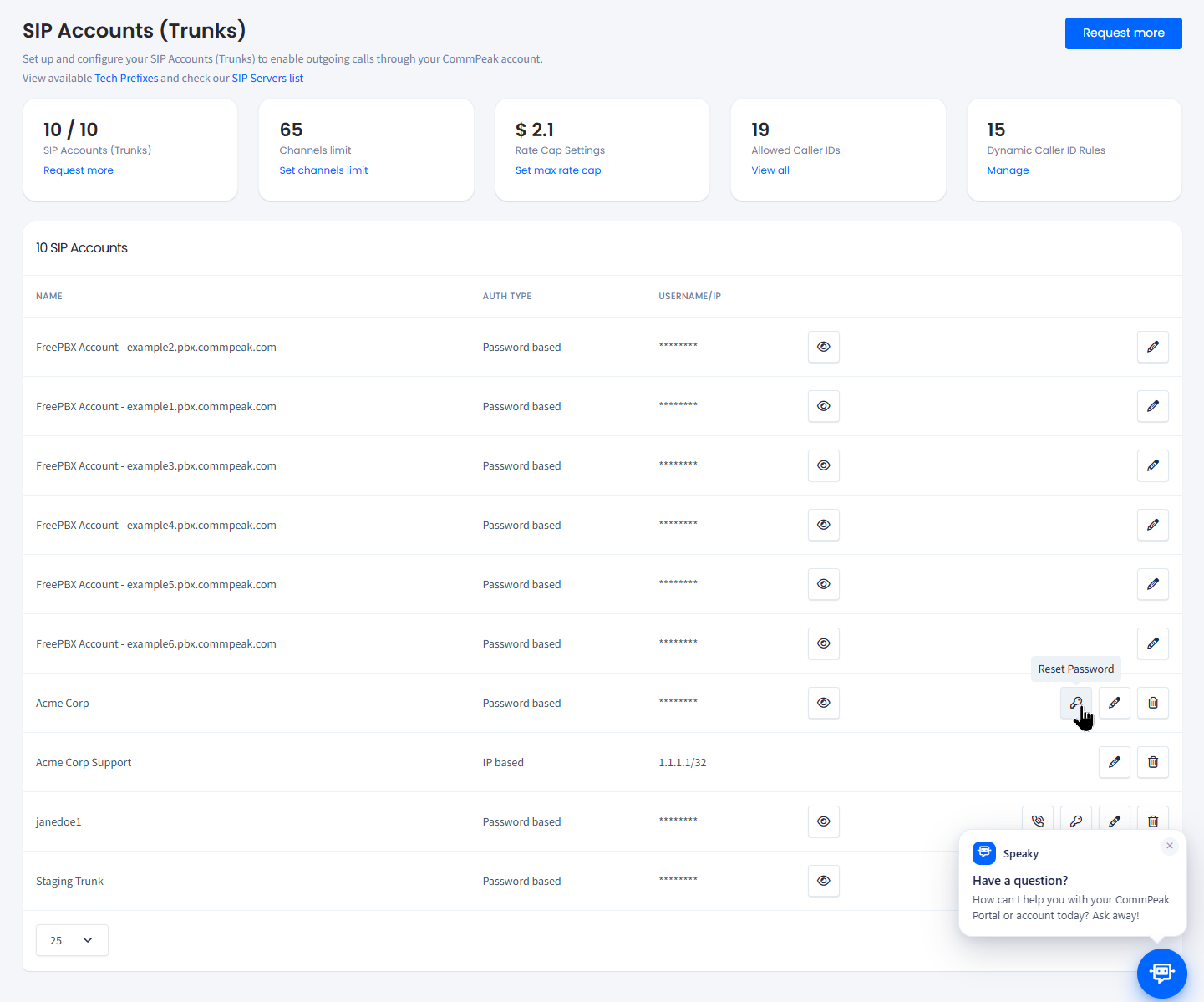This screenshot has width=1204, height=1002.
Task: Edit the janedoe1 account
Action: (x=1114, y=821)
